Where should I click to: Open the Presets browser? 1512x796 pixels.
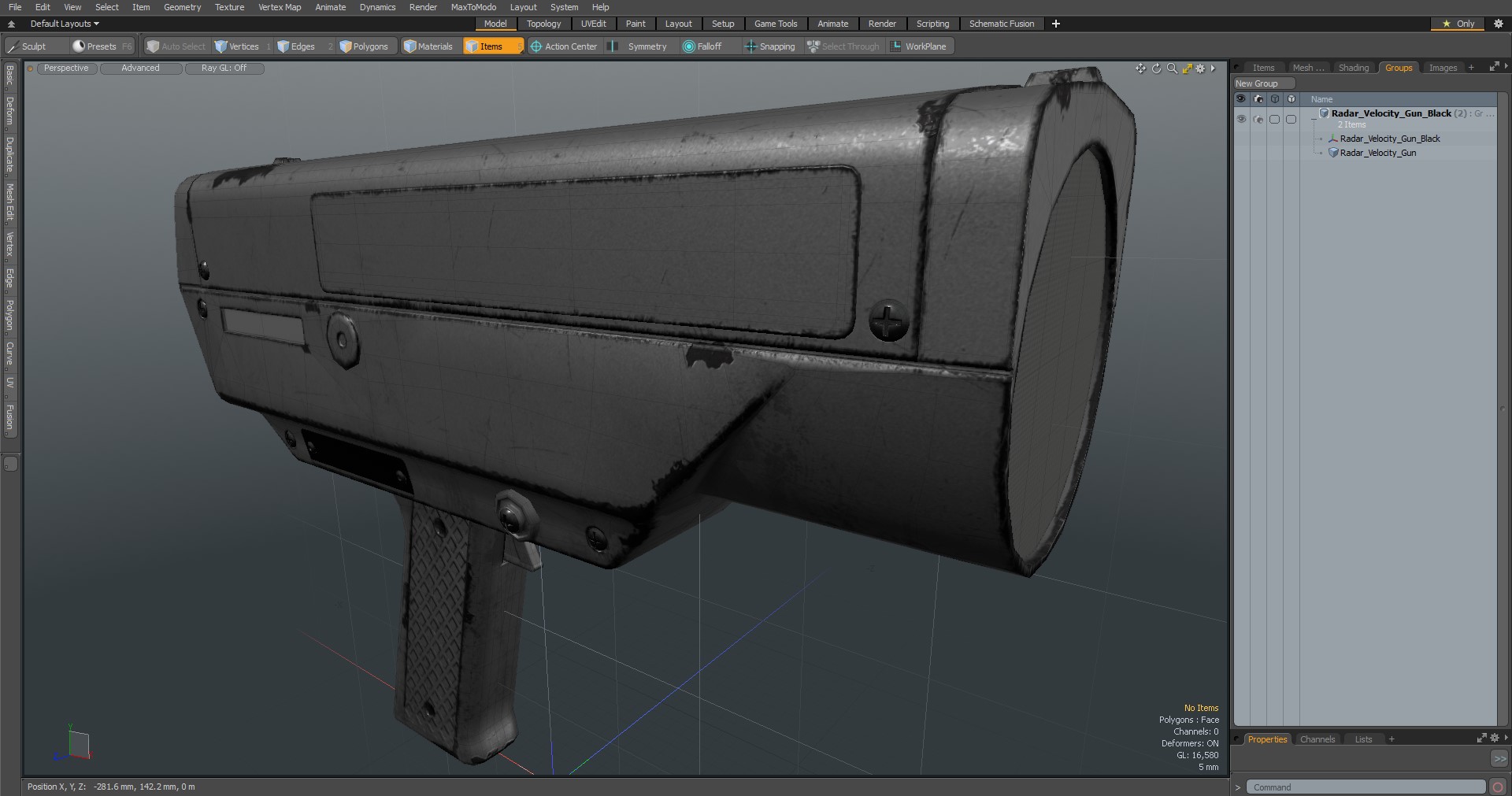[x=102, y=46]
